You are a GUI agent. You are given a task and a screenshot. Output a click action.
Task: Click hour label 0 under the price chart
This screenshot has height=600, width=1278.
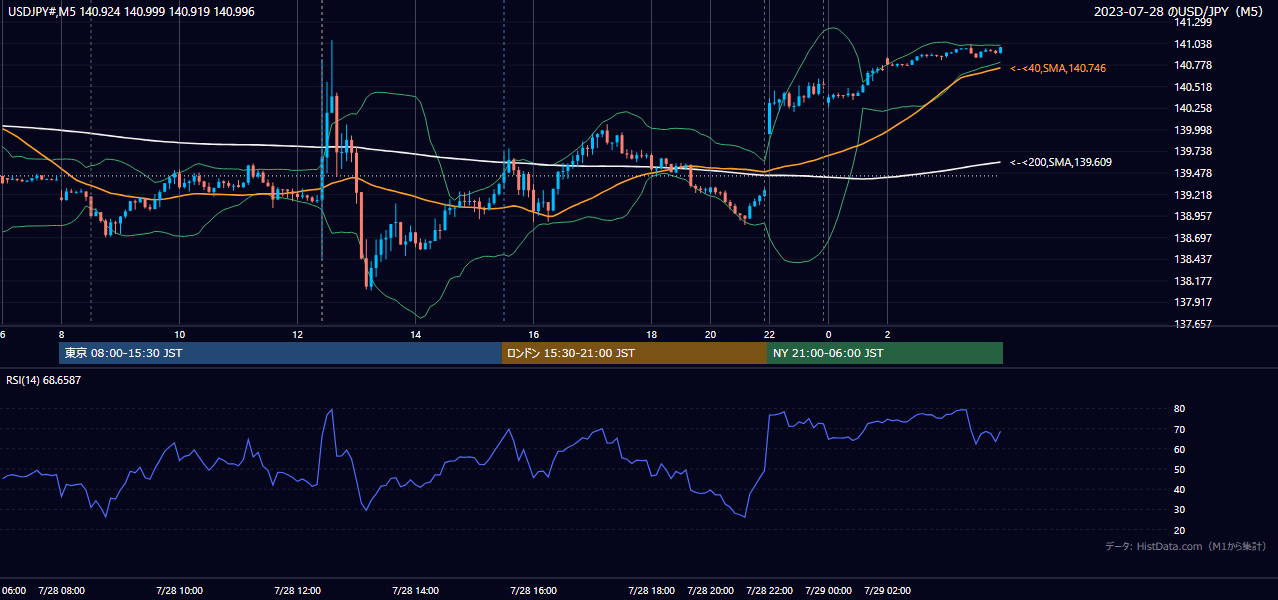click(828, 334)
